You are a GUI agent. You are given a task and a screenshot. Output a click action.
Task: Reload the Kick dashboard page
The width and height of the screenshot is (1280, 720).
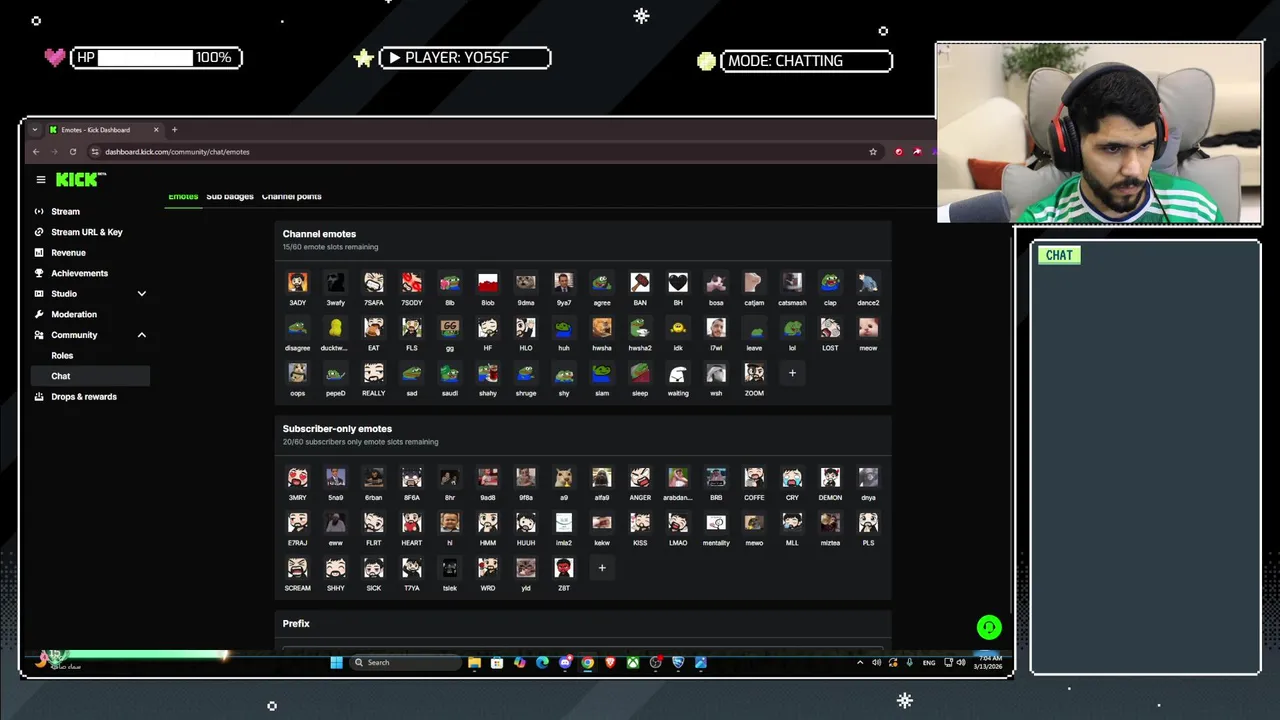pyautogui.click(x=73, y=152)
